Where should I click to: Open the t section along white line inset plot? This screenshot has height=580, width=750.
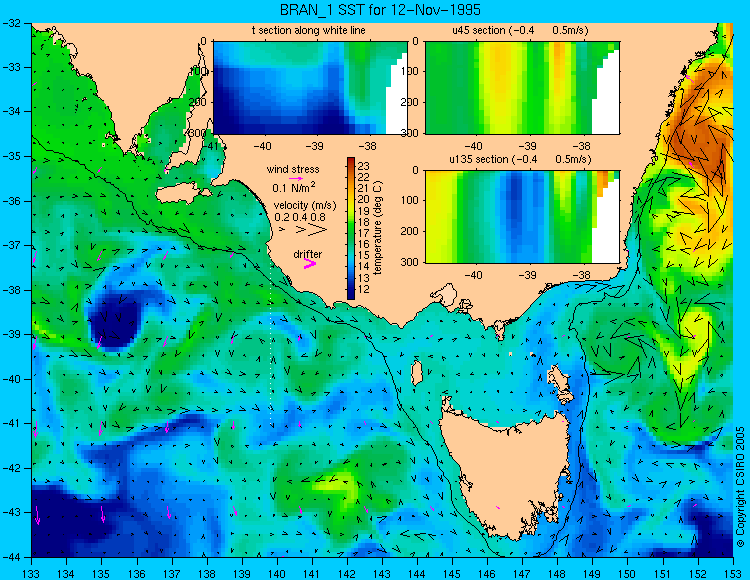[310, 88]
